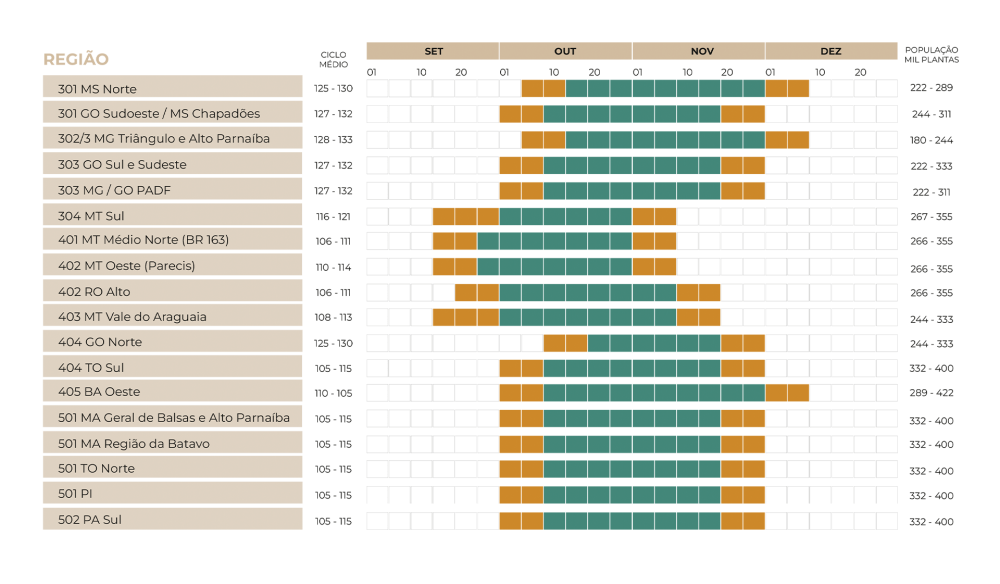The image size is (1000, 584).
Task: Click the 289 - 422 population value
Action: point(932,393)
